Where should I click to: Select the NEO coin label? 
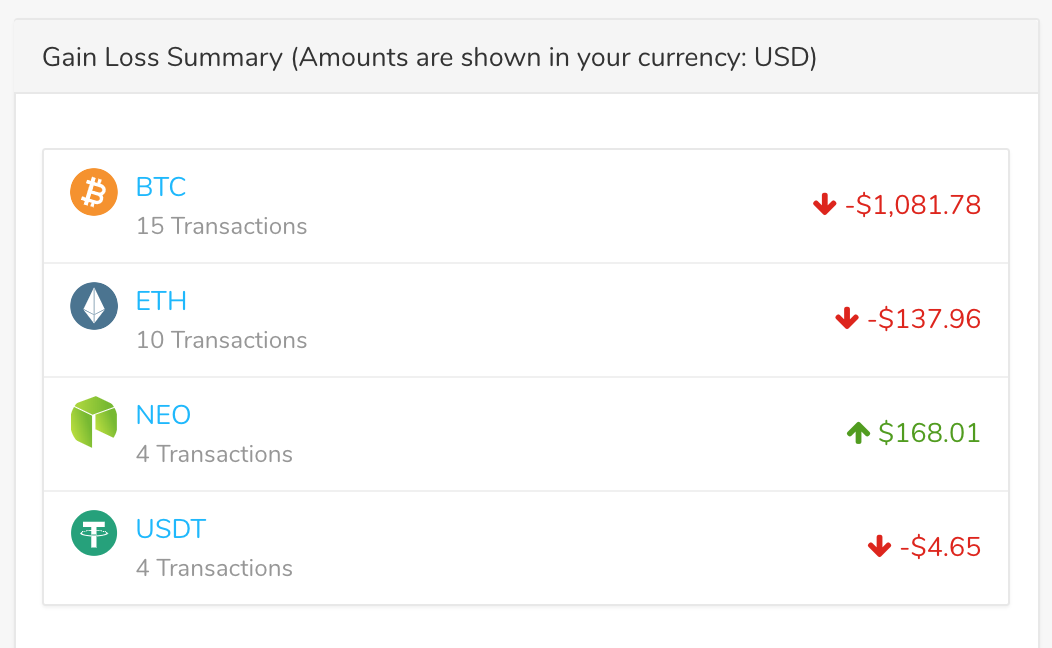point(163,415)
